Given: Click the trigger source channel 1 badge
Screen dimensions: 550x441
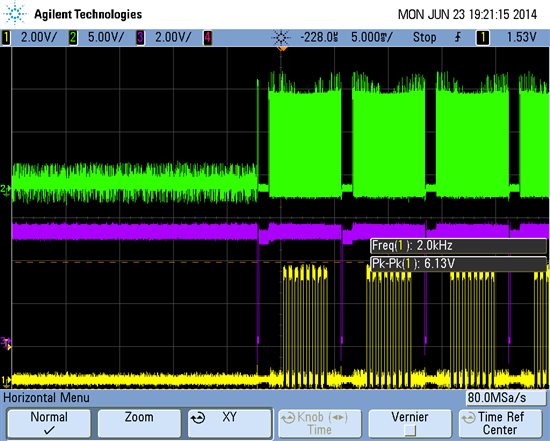Looking at the screenshot, I should tap(482, 38).
